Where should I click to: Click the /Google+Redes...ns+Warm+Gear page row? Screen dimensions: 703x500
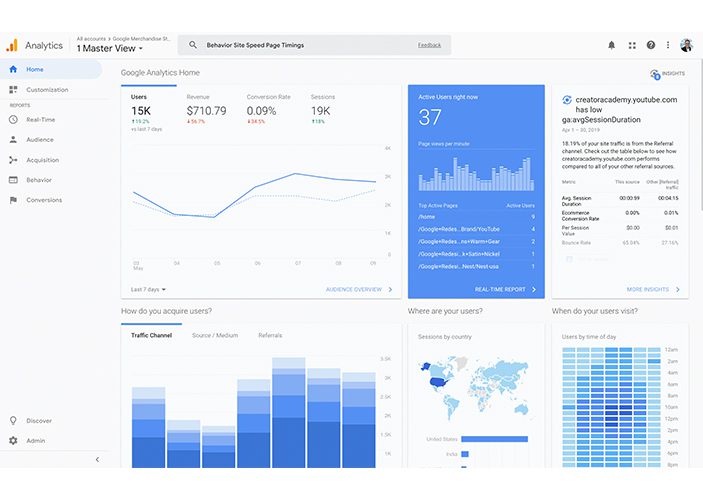click(x=476, y=242)
